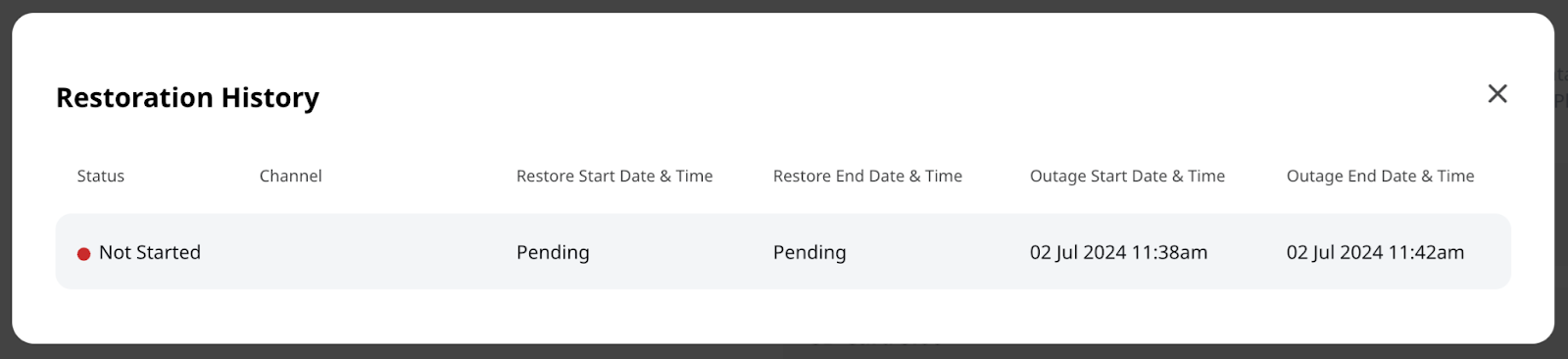1568x359 pixels.
Task: Select the Not Started status text
Action: [149, 252]
